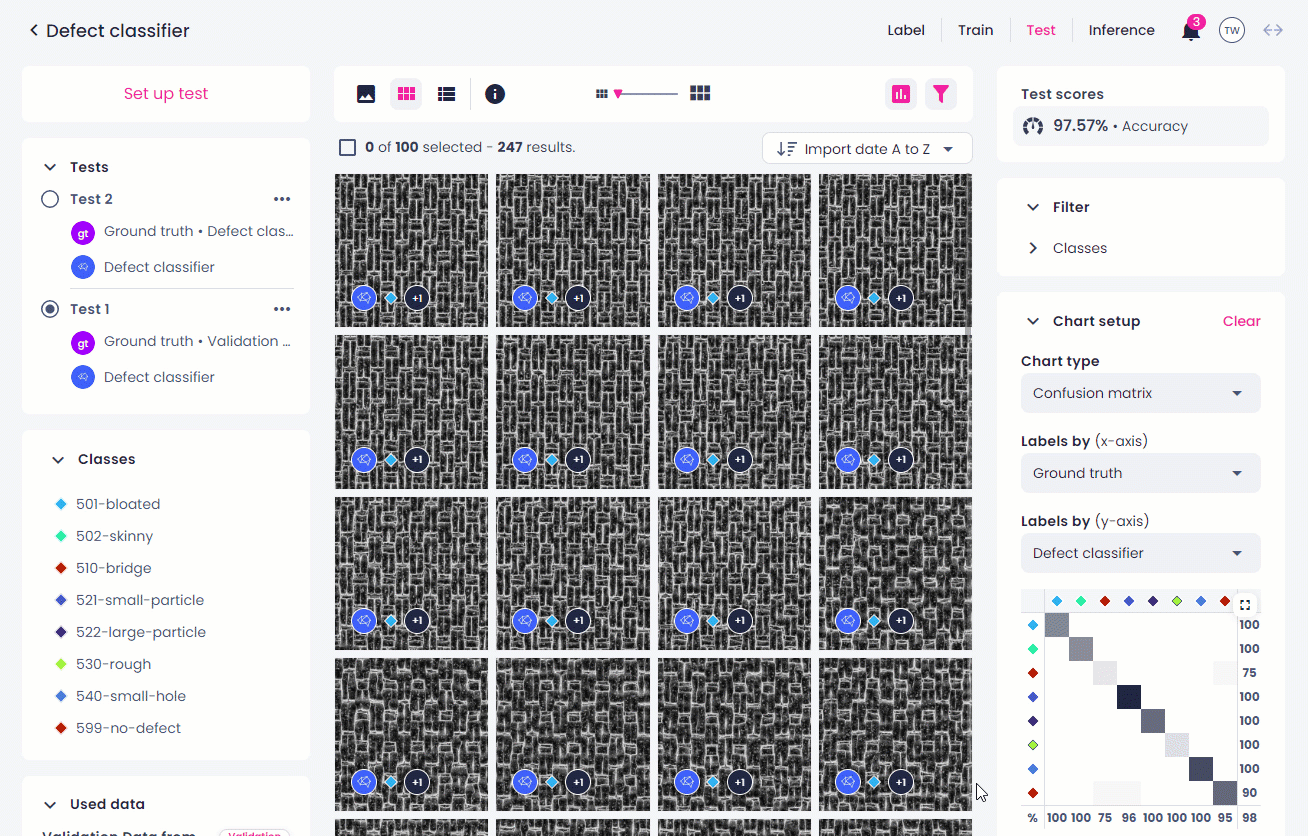Screen dimensions: 1308x836
Task: Open Test 2 options menu
Action: [282, 199]
